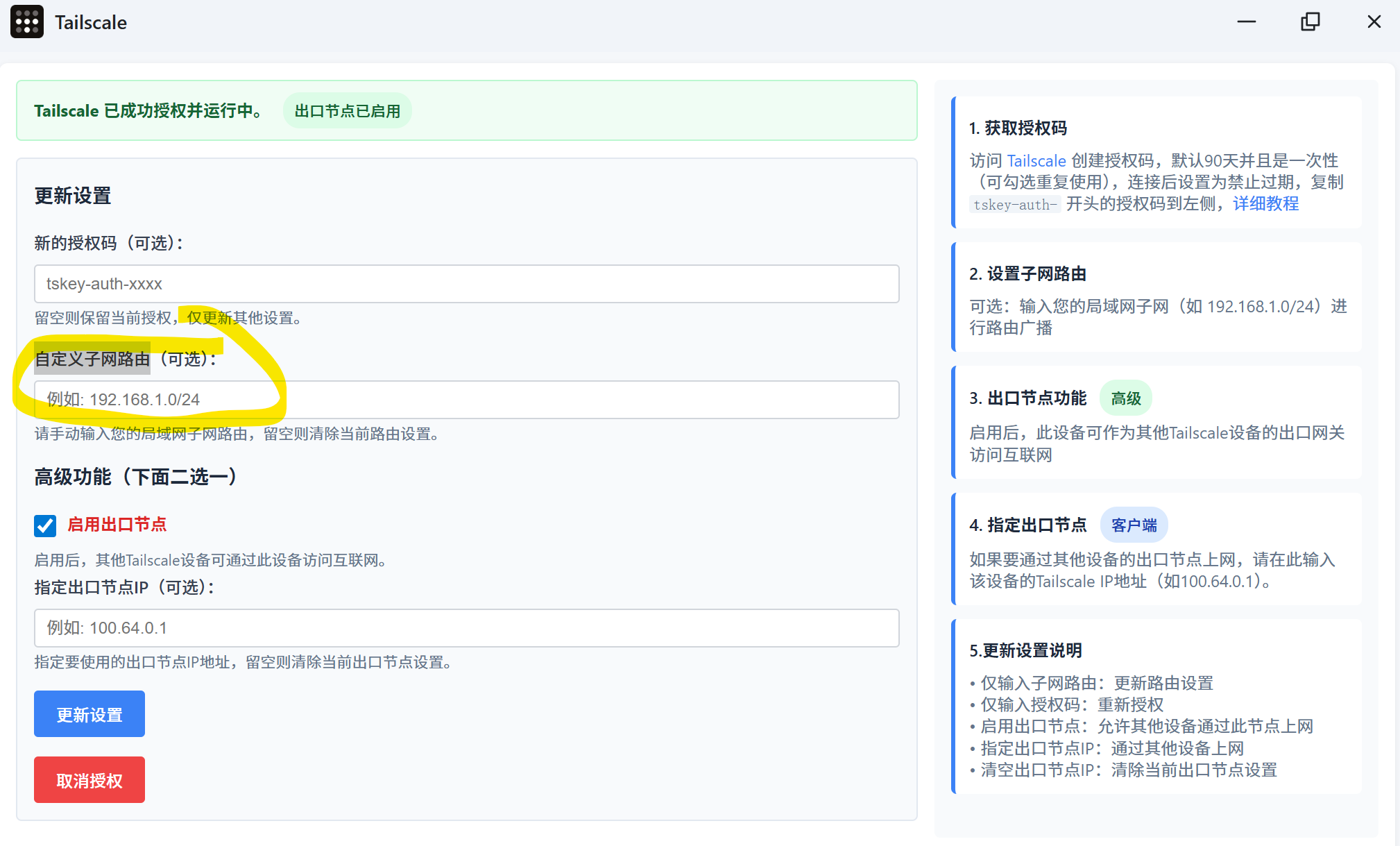Viewport: 1400px width, 846px height.
Task: Click the 5.更新设置说明 heading
Action: click(x=1025, y=651)
